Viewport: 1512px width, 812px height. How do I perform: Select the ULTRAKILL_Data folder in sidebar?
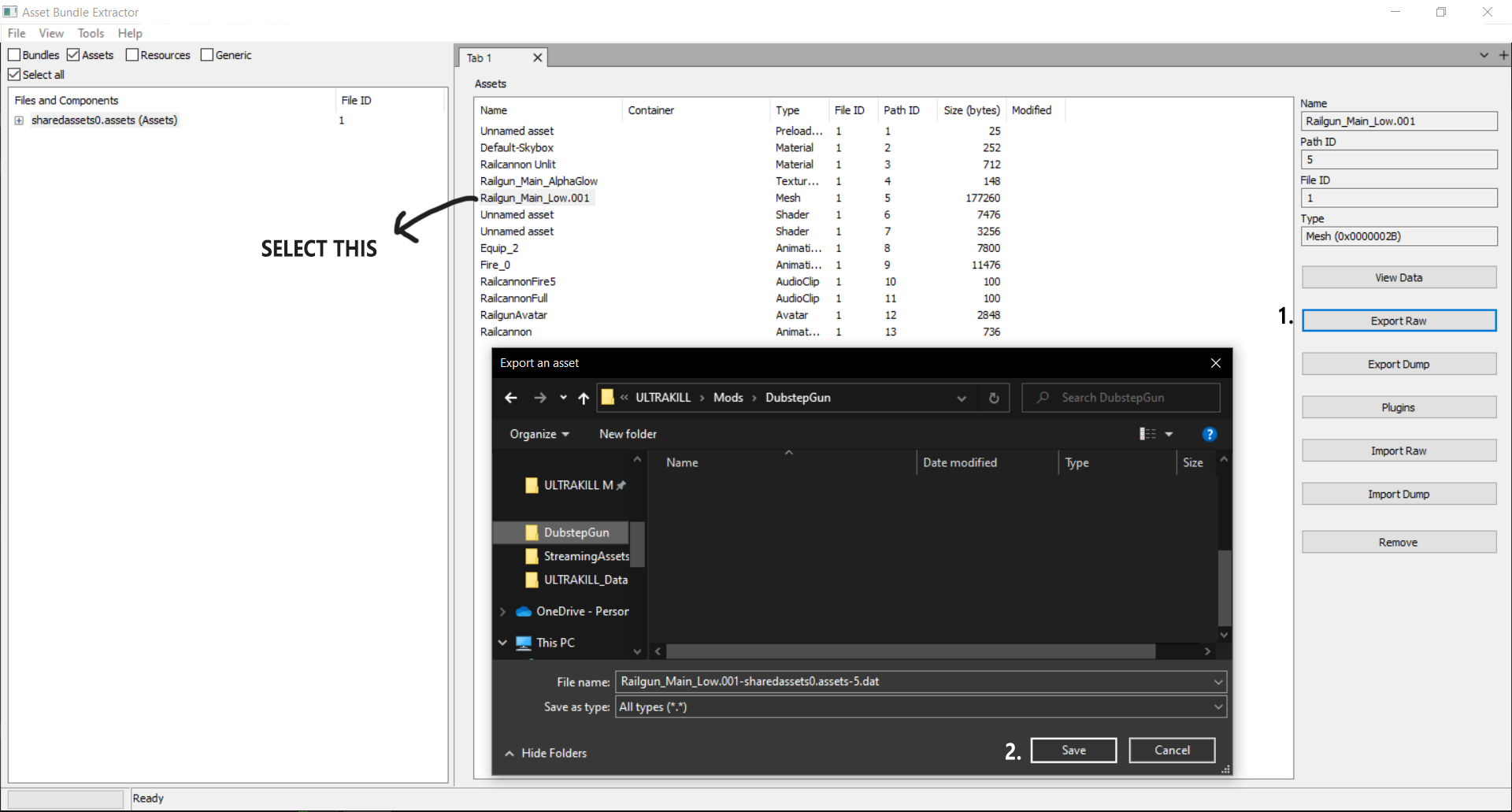click(x=576, y=580)
